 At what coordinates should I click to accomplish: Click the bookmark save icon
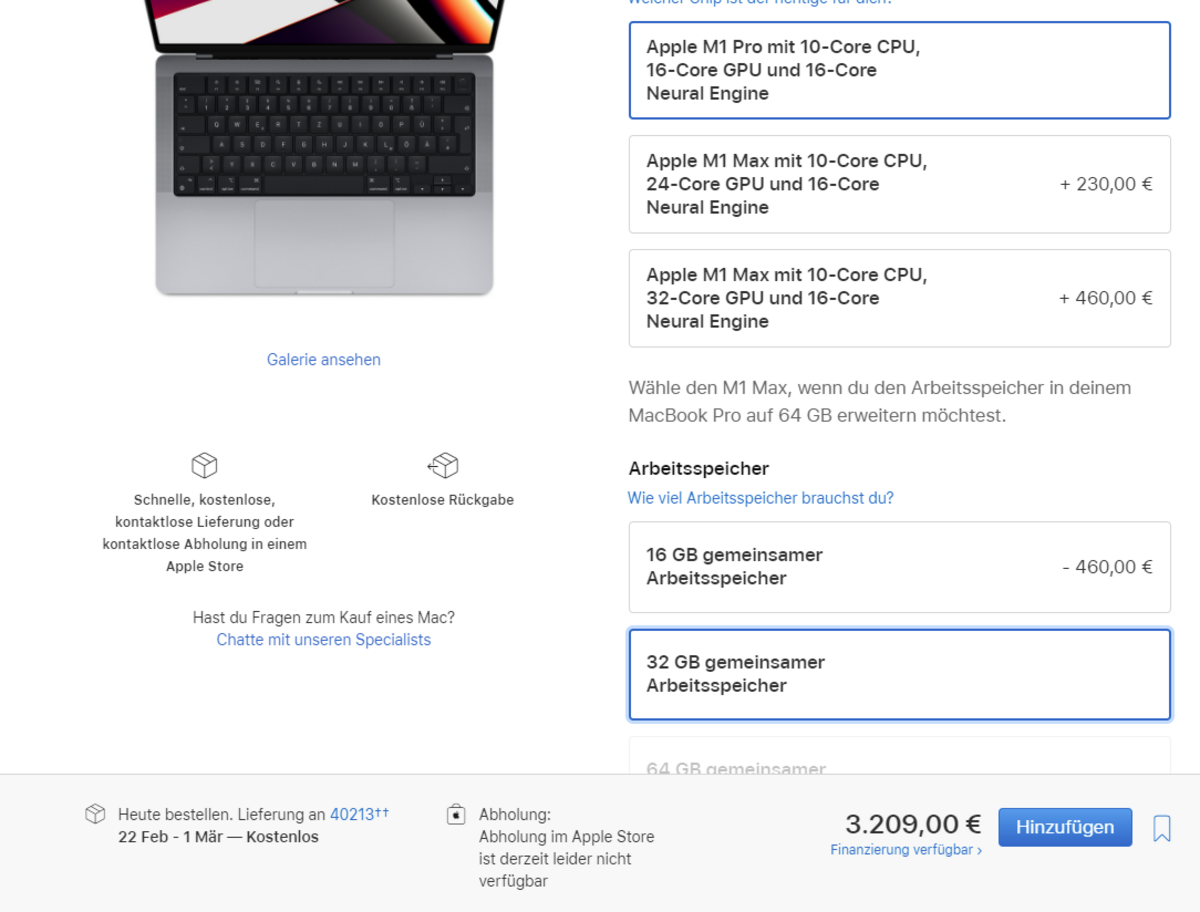1161,828
